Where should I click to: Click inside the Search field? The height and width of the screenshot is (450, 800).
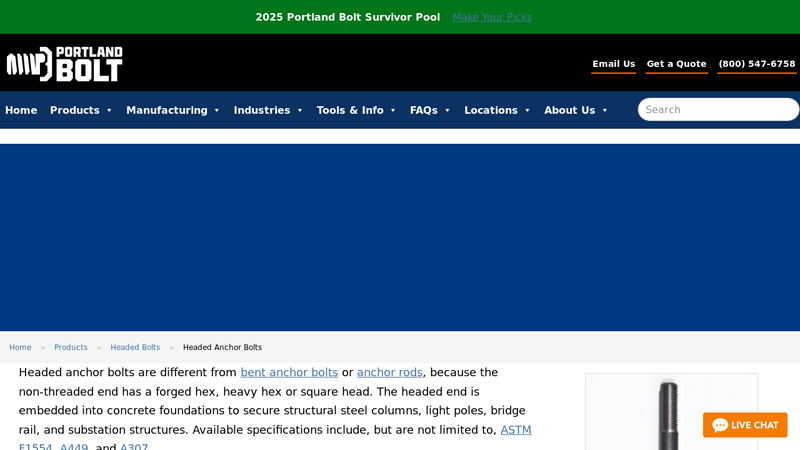tap(718, 110)
